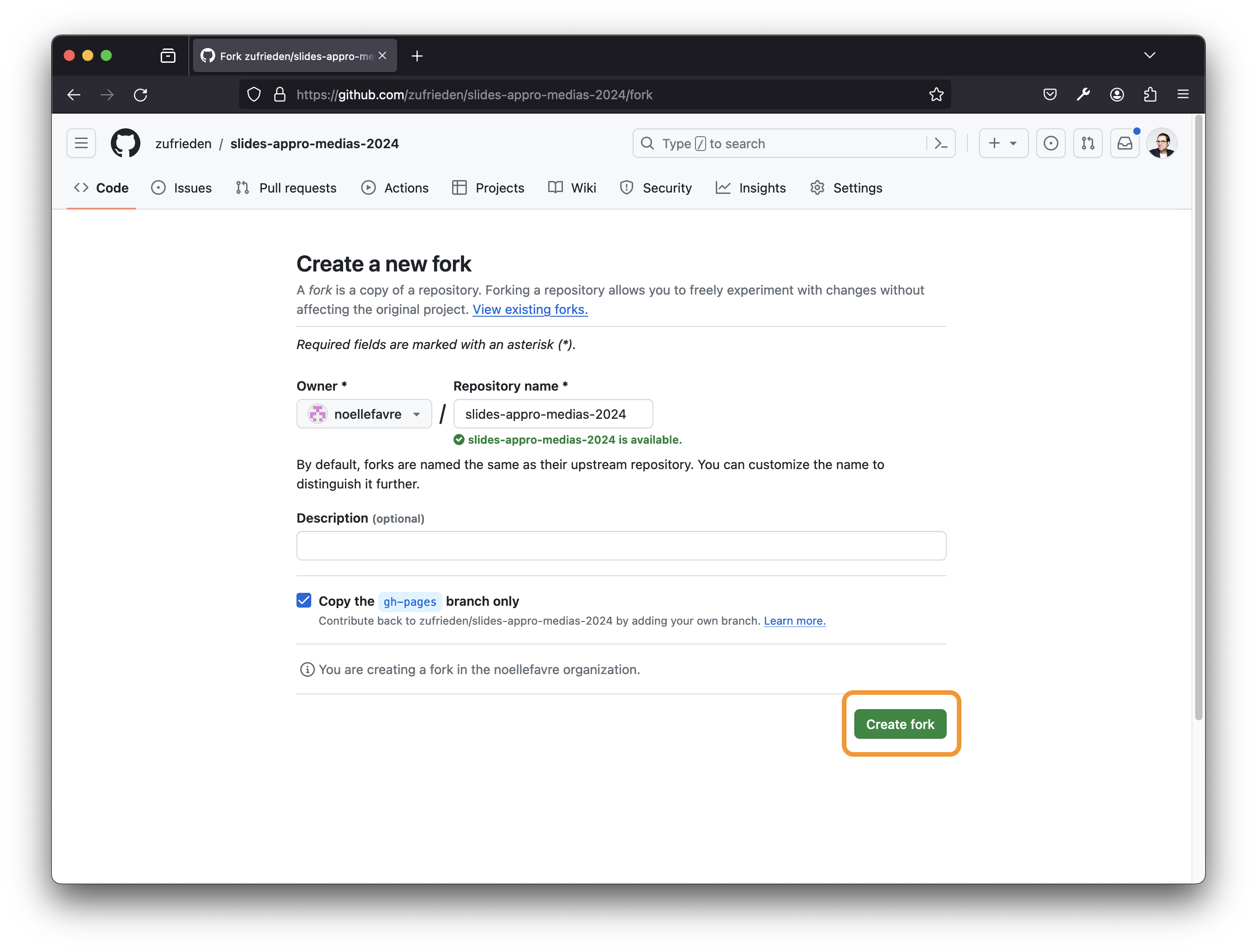The width and height of the screenshot is (1257, 952).
Task: Open the command palette icon
Action: click(x=941, y=143)
